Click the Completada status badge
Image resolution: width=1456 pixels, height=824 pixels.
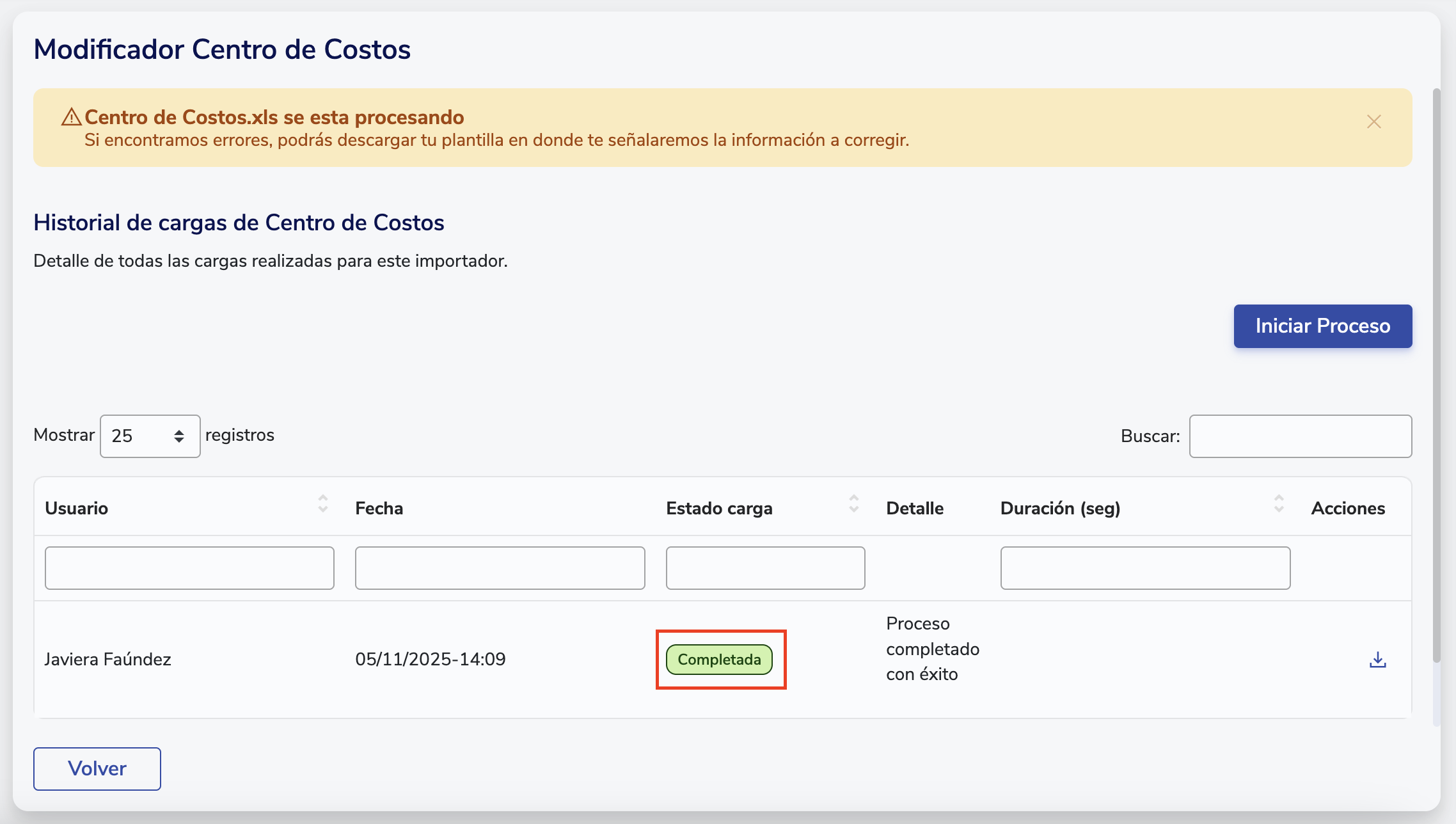click(x=719, y=660)
